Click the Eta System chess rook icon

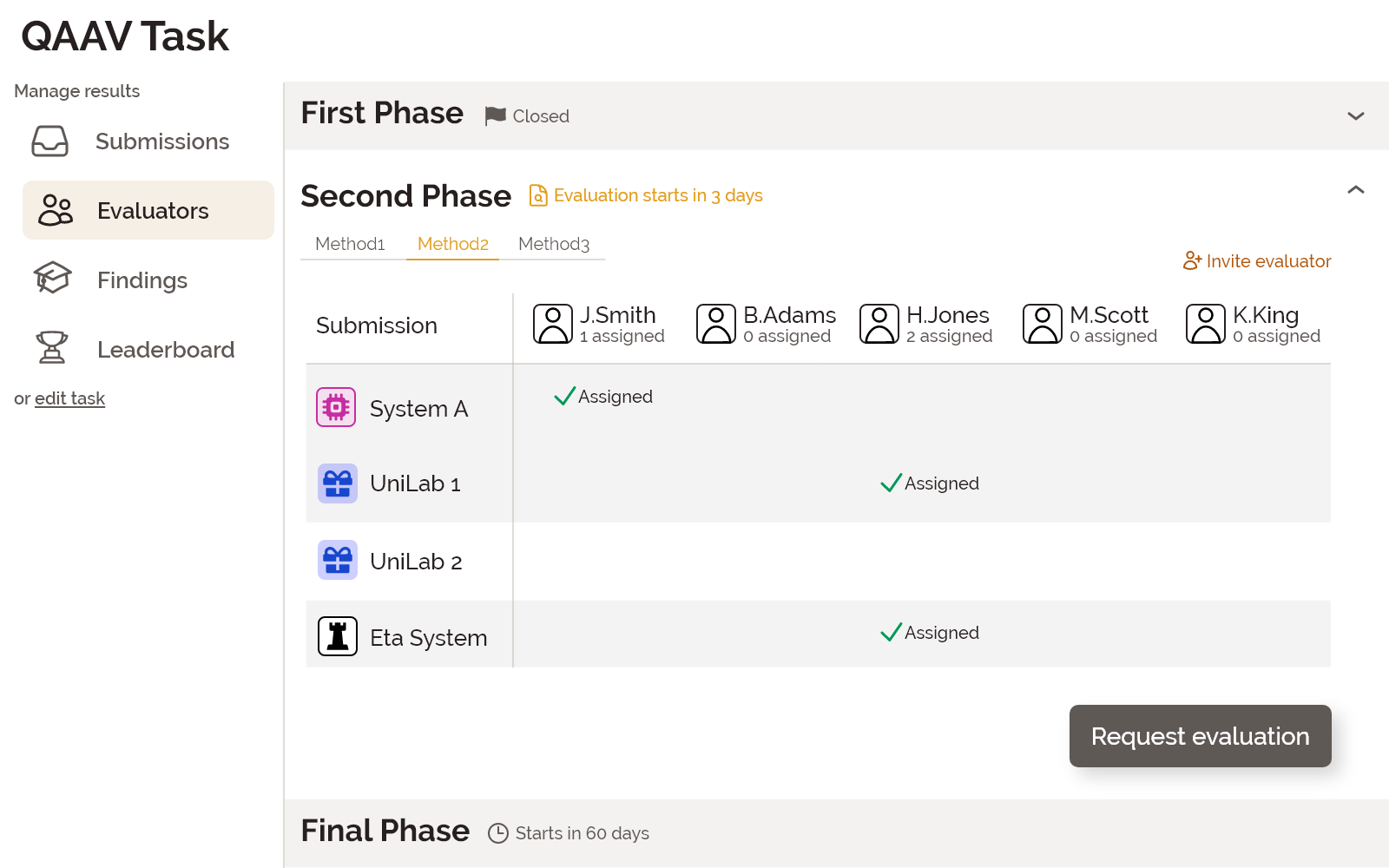[x=338, y=636]
